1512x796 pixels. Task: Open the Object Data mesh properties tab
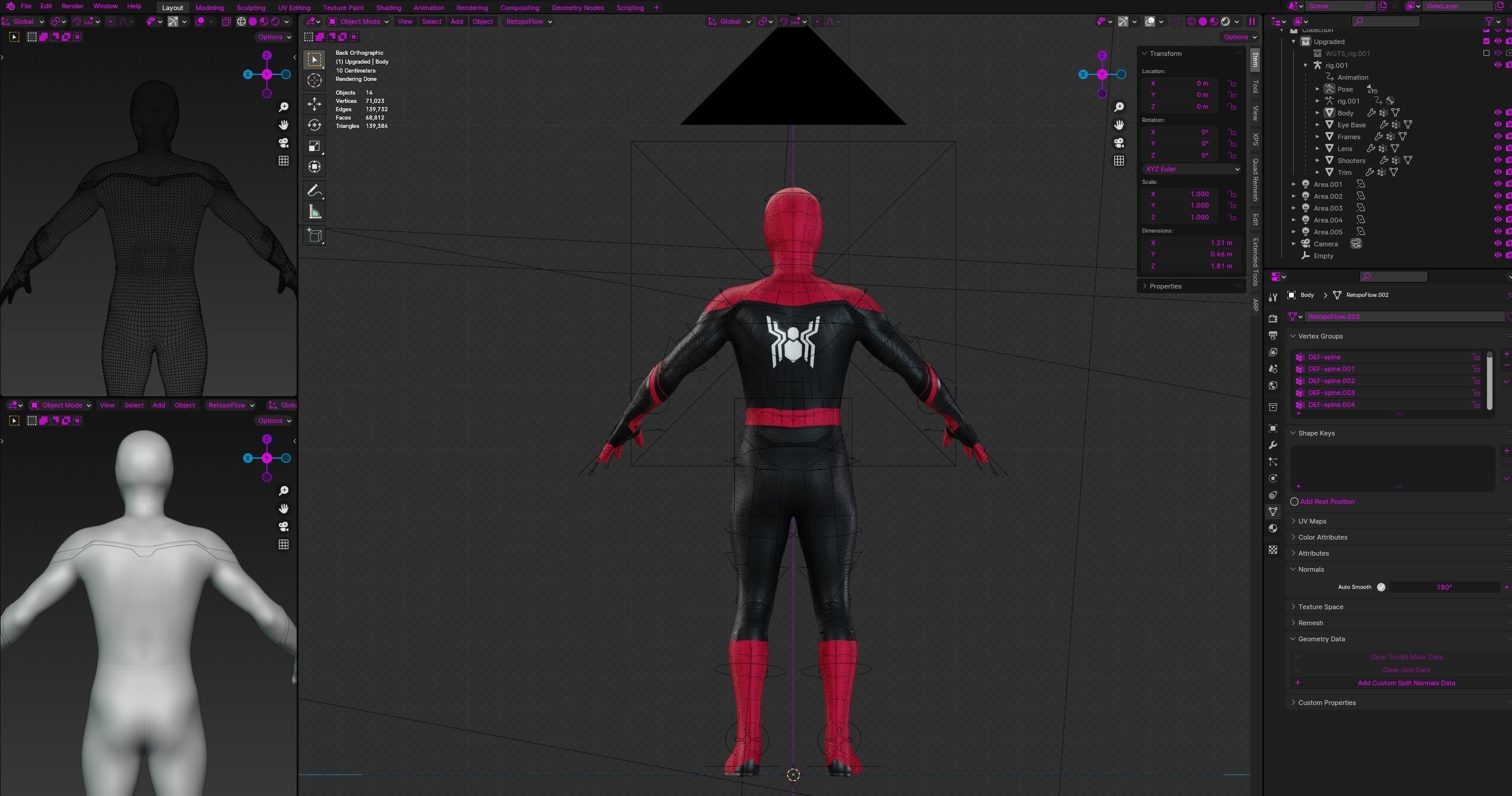coord(1273,512)
